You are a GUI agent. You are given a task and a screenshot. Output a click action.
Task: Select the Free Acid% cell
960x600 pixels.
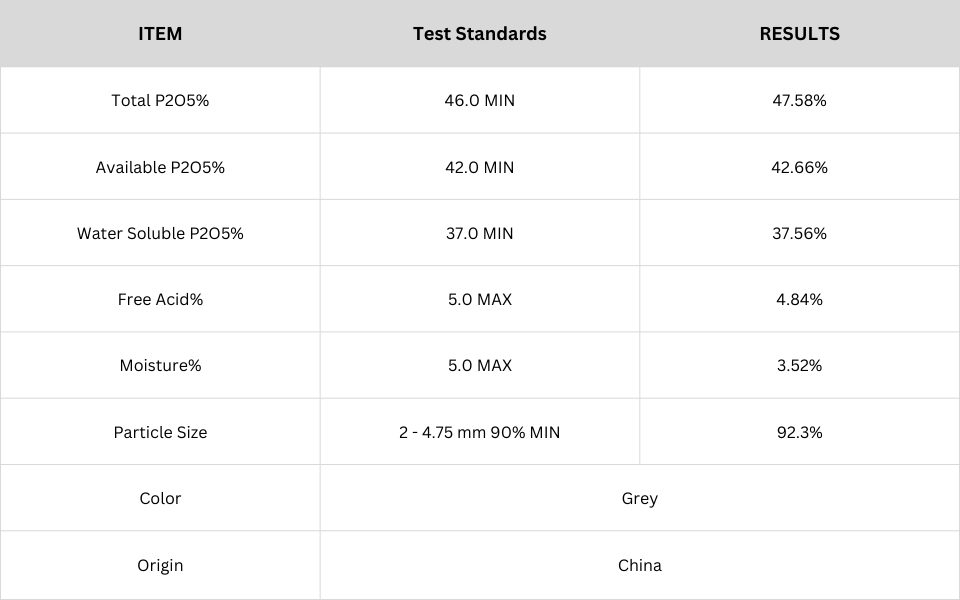[x=160, y=299]
